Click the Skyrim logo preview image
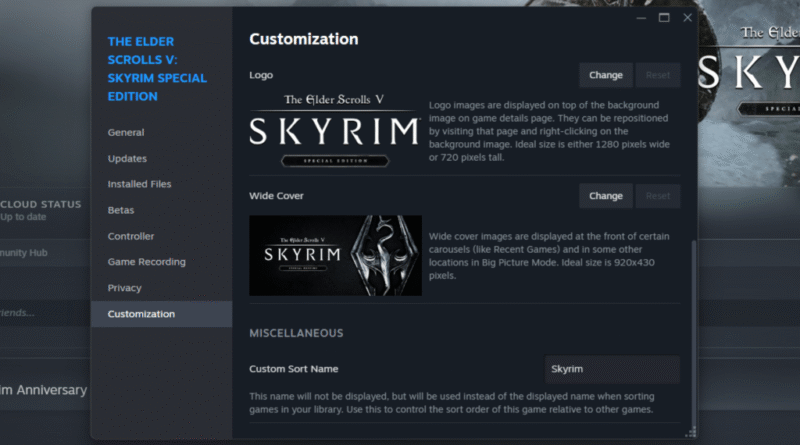The width and height of the screenshot is (800, 445). pos(335,130)
